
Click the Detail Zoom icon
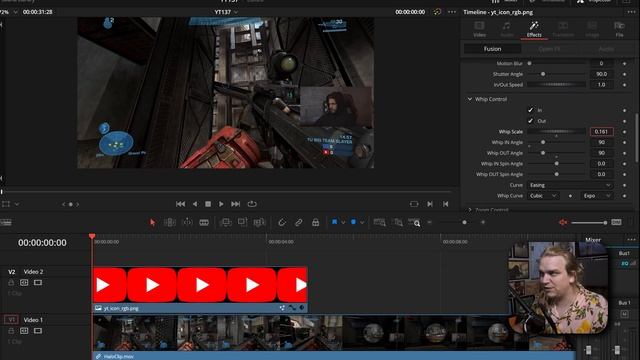(x=397, y=222)
